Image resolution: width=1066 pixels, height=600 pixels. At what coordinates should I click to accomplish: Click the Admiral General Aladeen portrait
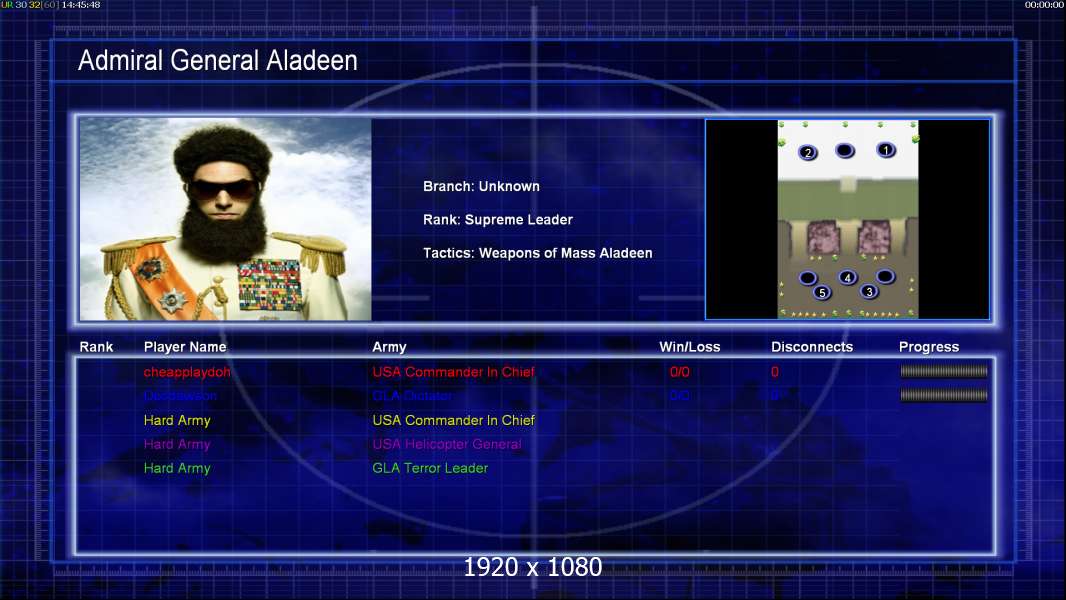click(226, 219)
